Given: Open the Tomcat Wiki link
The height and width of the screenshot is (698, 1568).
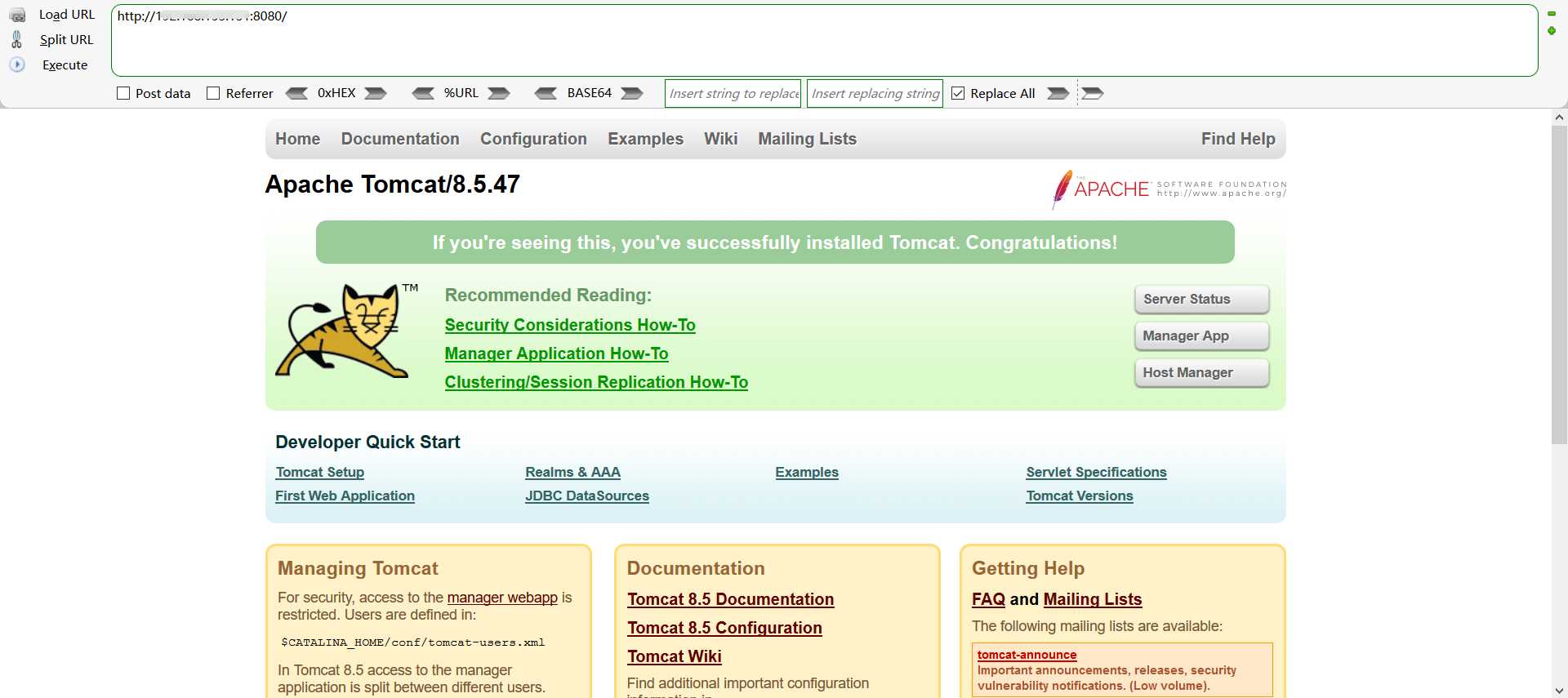Looking at the screenshot, I should click(674, 656).
